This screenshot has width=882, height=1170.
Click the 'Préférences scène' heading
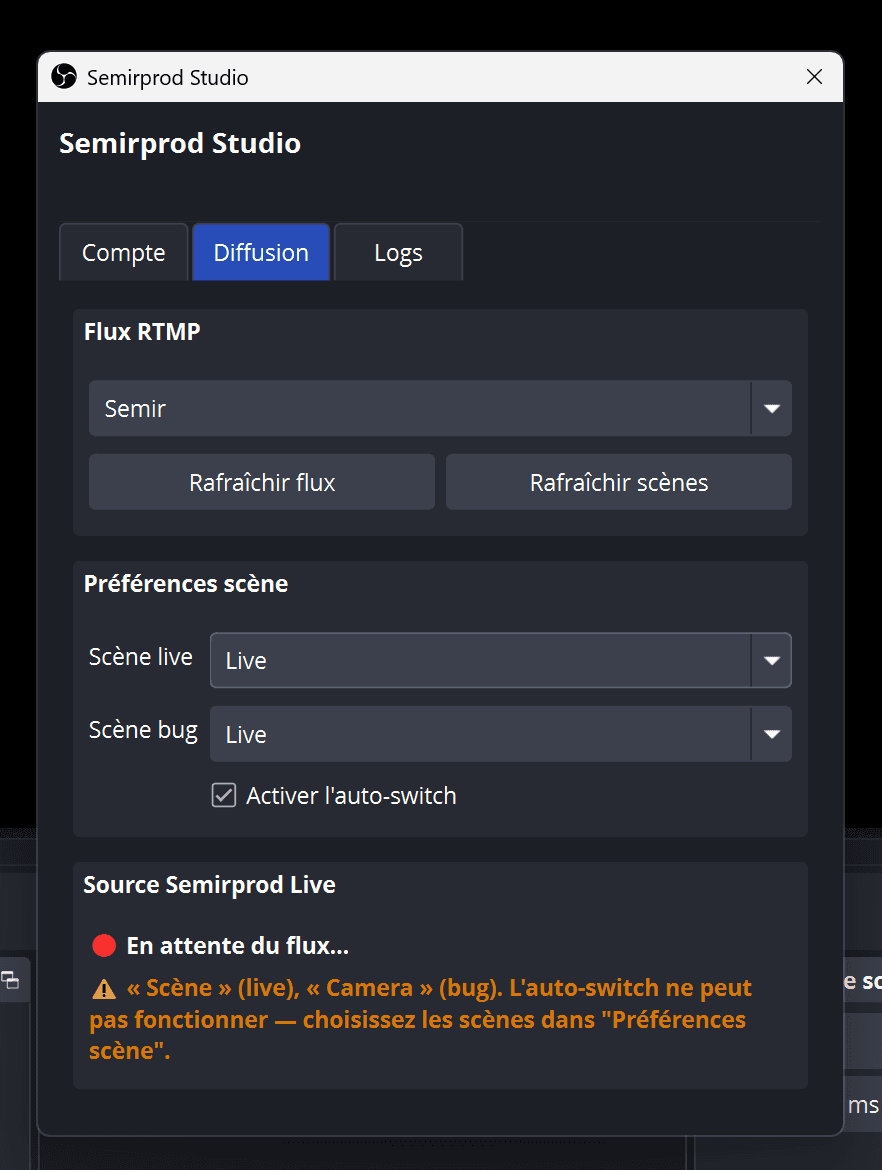click(x=186, y=584)
